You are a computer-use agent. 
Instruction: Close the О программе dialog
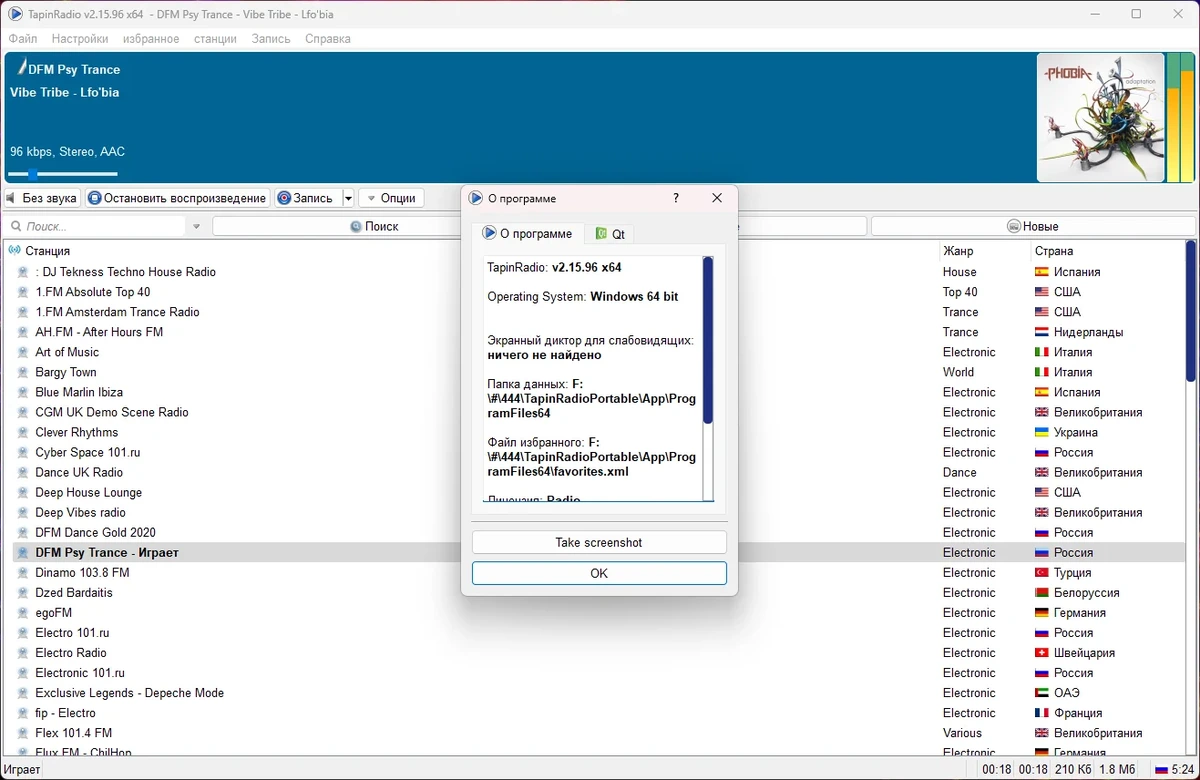(x=717, y=198)
